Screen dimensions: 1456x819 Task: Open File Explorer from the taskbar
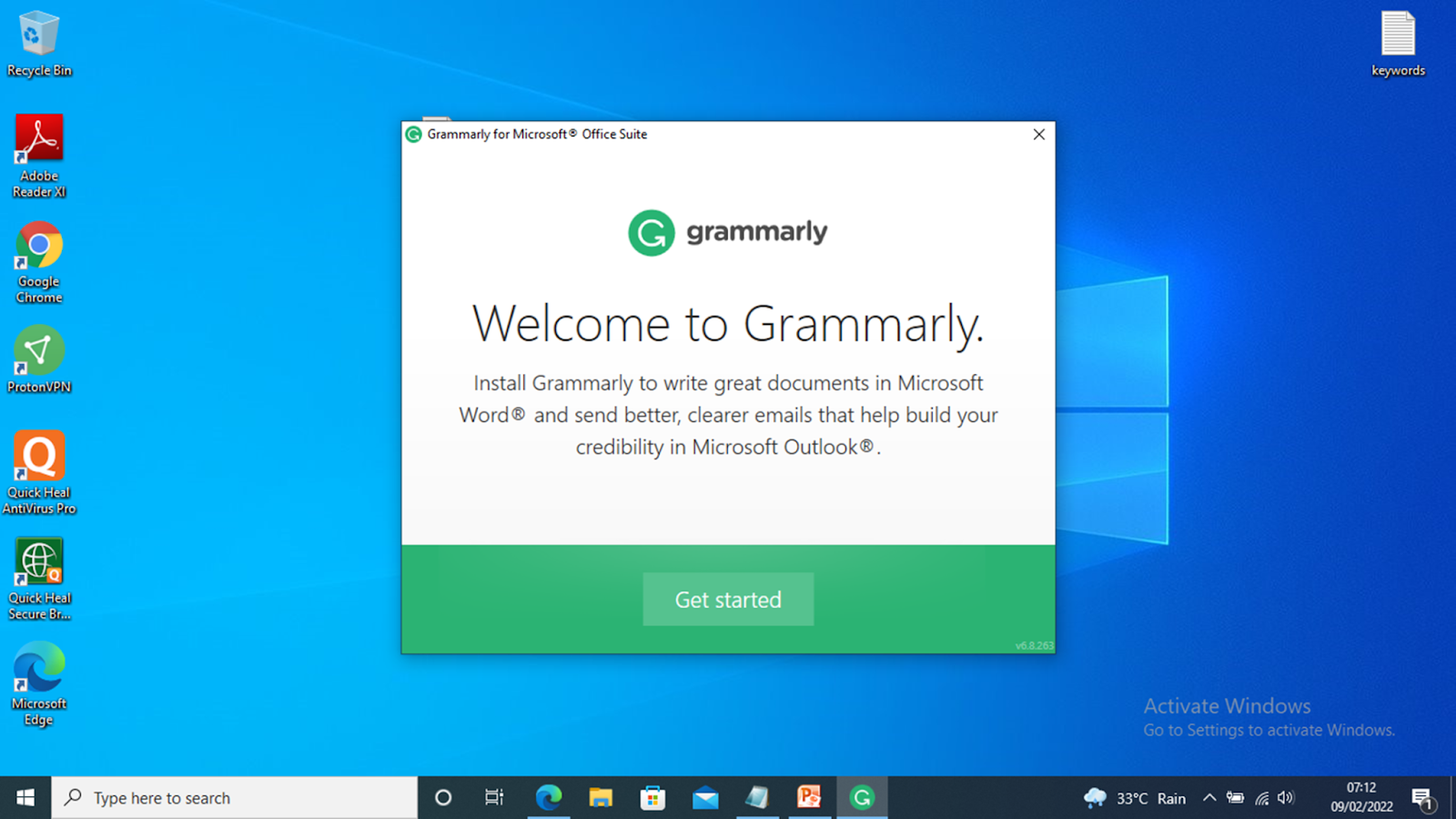click(601, 798)
